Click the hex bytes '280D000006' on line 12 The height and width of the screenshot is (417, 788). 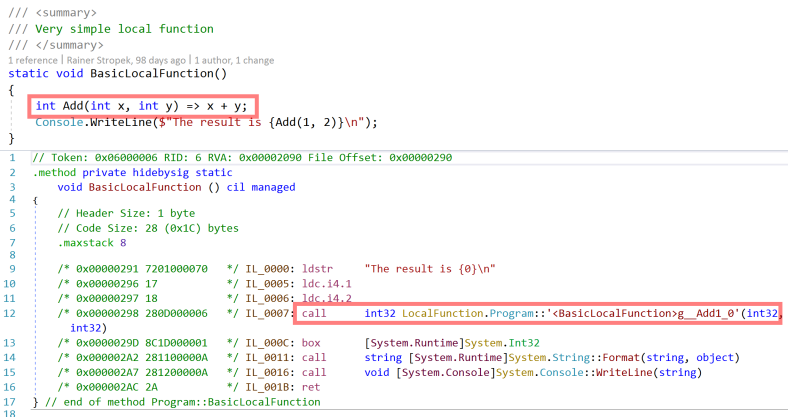click(176, 314)
